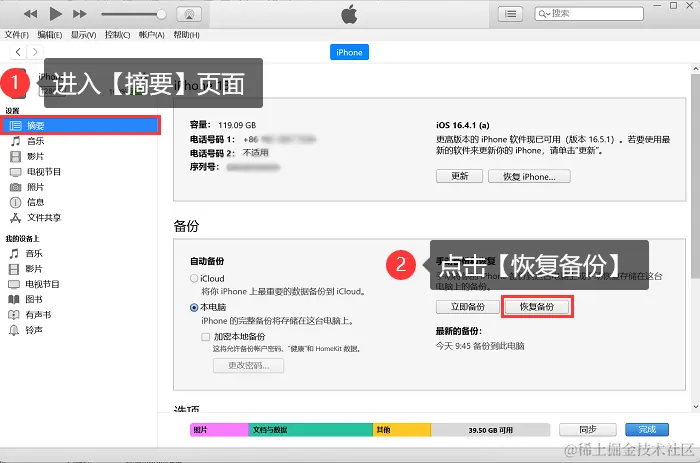Click the 更新 button
This screenshot has height=463, width=700.
click(x=459, y=176)
